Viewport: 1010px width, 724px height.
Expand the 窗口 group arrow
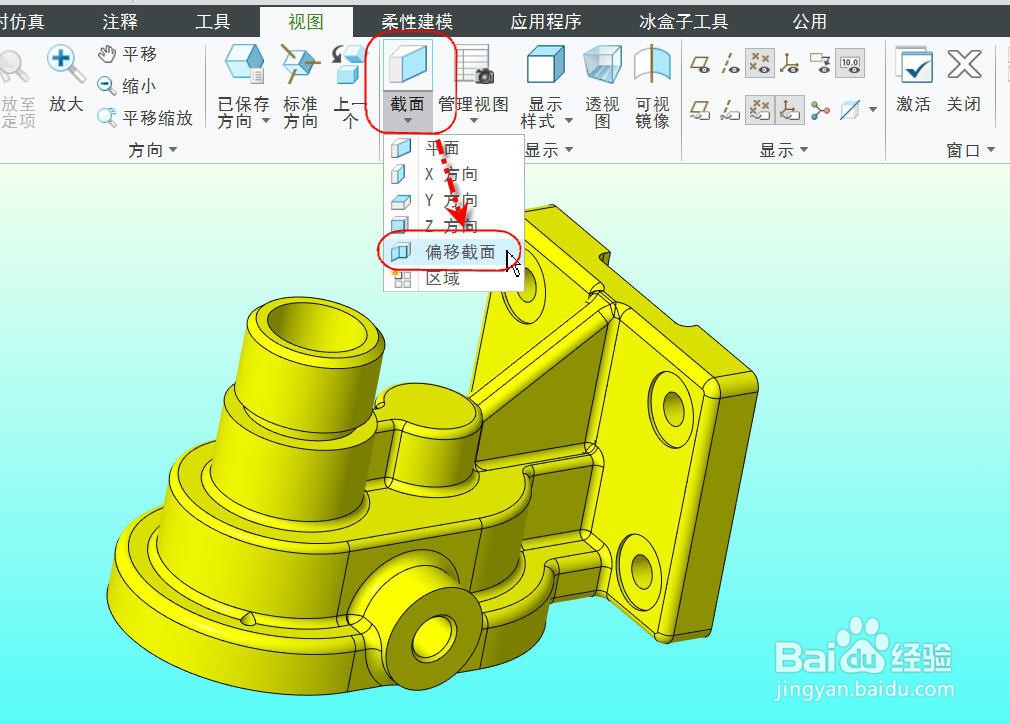[991, 150]
